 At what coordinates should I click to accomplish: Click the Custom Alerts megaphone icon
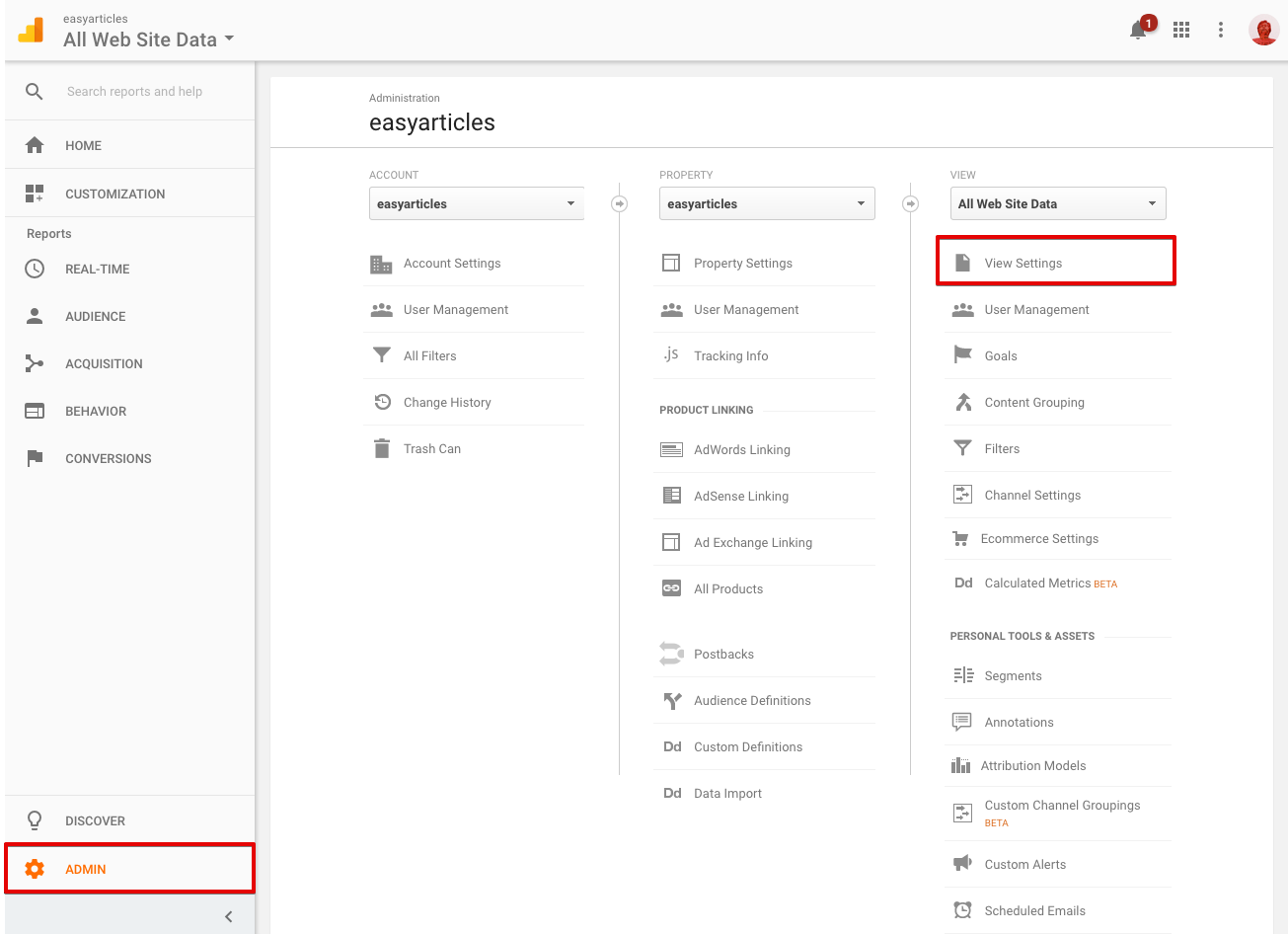tap(962, 864)
